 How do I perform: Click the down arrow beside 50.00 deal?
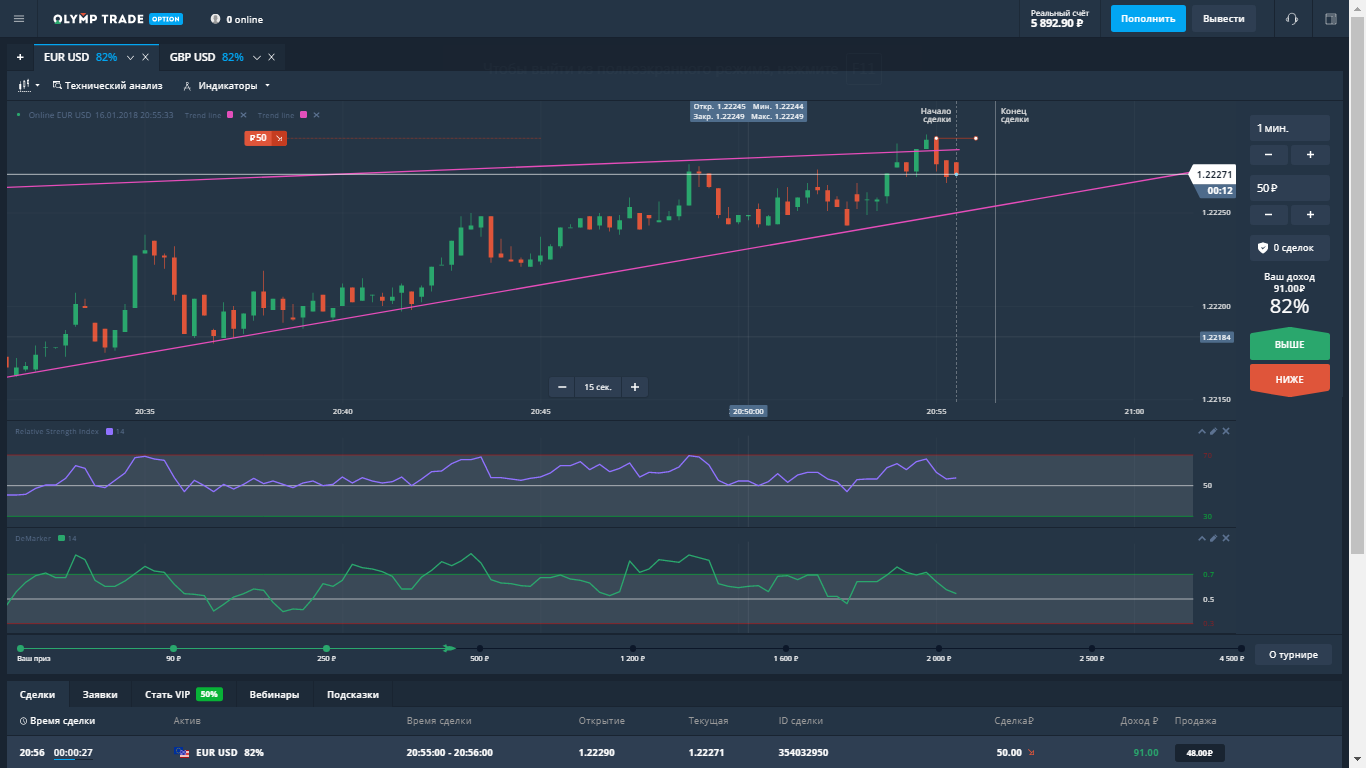[x=1032, y=753]
